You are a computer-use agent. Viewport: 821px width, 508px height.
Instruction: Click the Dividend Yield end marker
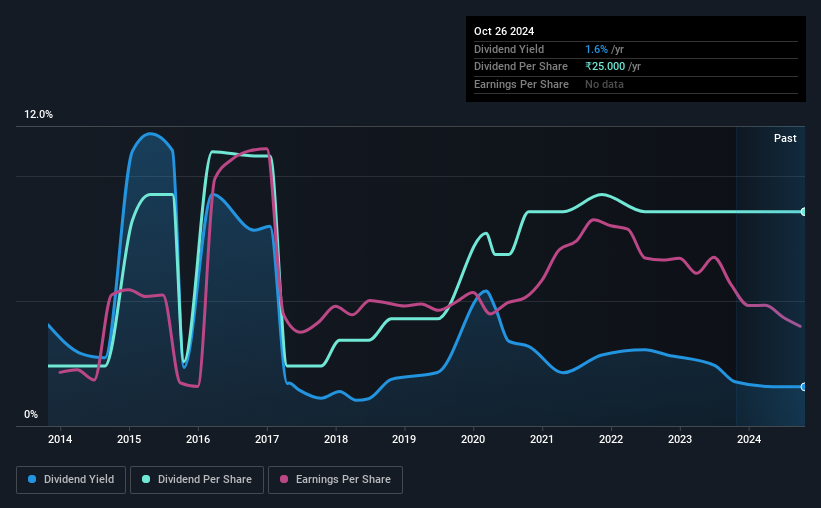(804, 386)
